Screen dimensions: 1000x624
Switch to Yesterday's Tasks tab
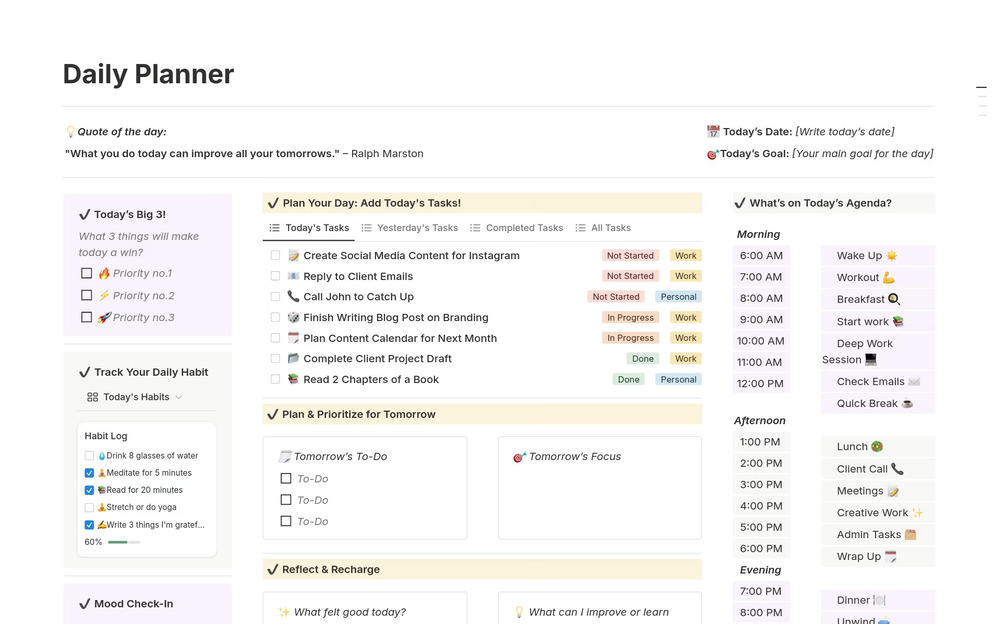click(409, 228)
